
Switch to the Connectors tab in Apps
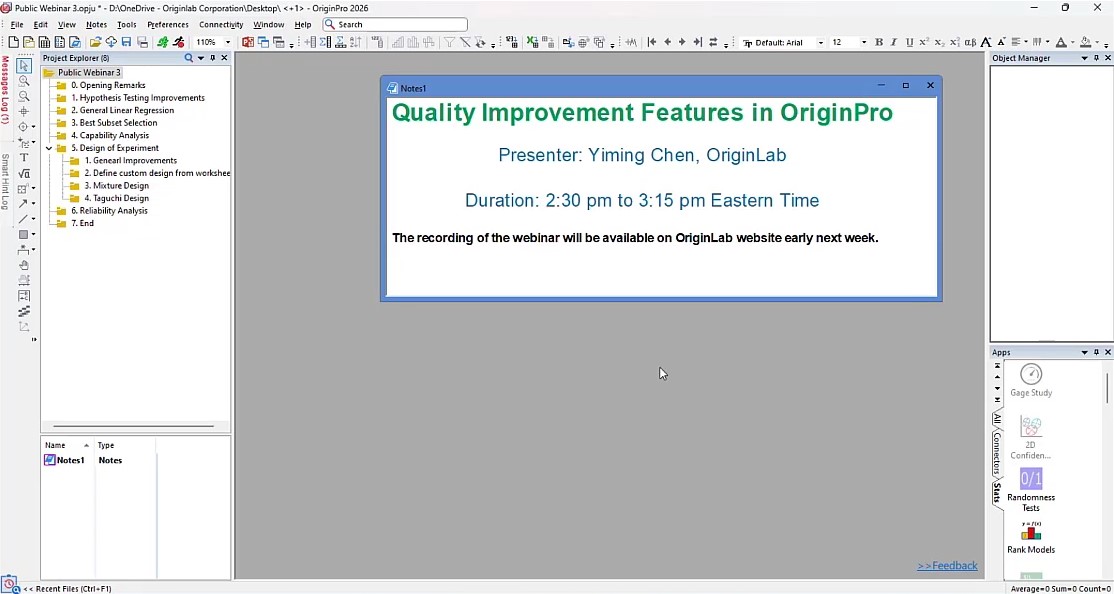pos(996,454)
